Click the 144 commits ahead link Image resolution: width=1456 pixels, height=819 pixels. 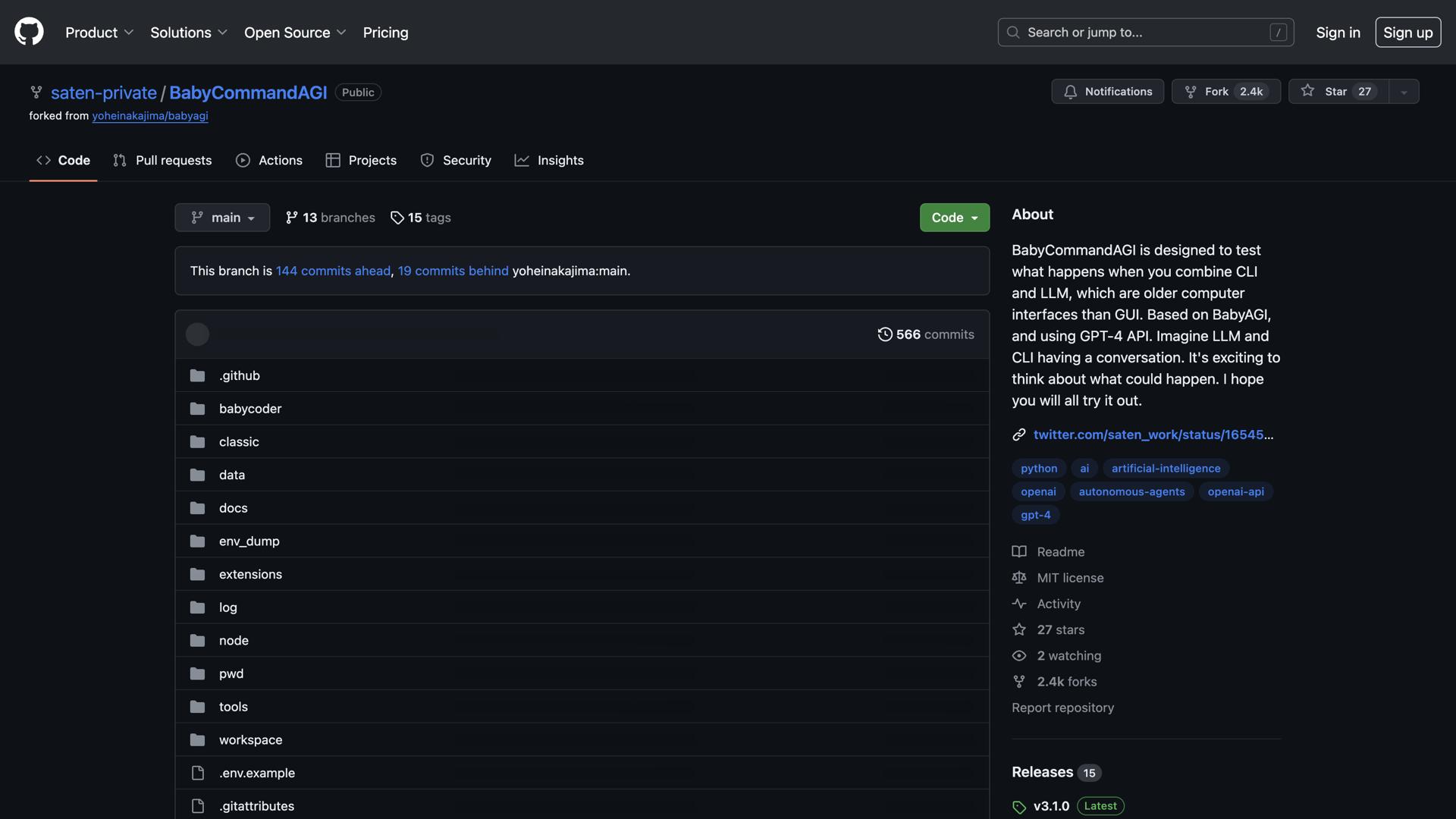pos(333,271)
